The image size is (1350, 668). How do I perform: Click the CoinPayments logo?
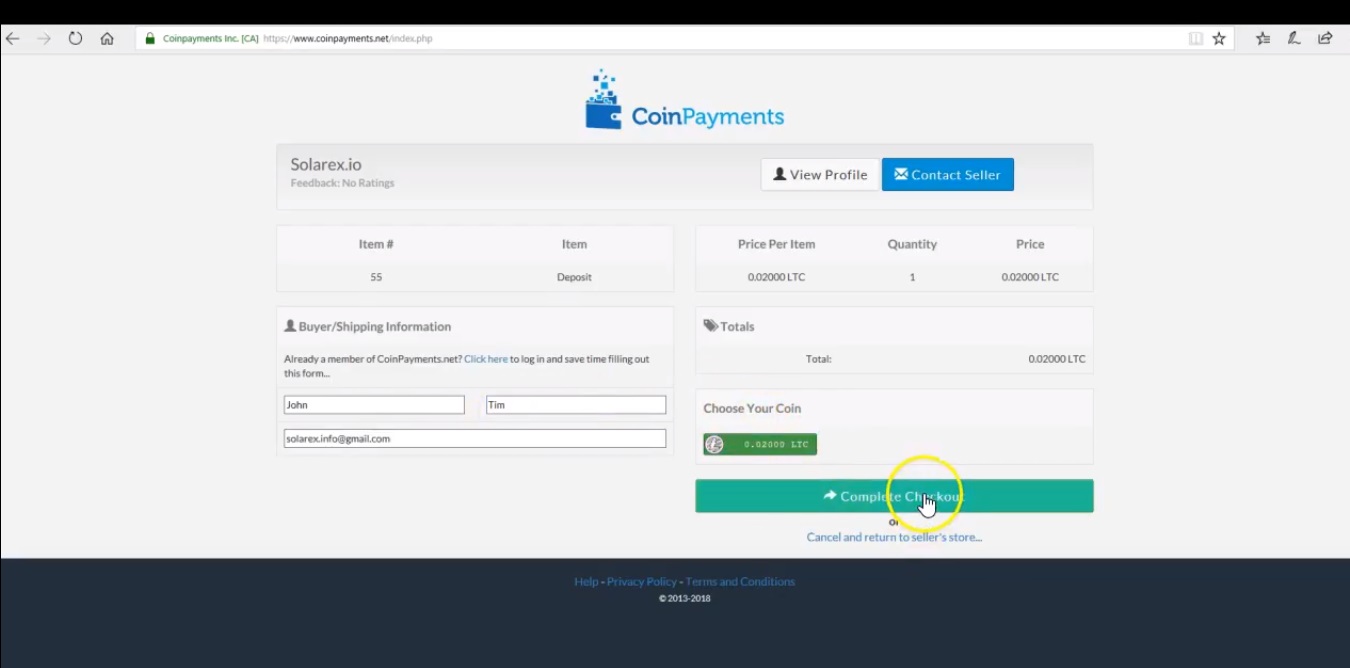click(x=684, y=100)
